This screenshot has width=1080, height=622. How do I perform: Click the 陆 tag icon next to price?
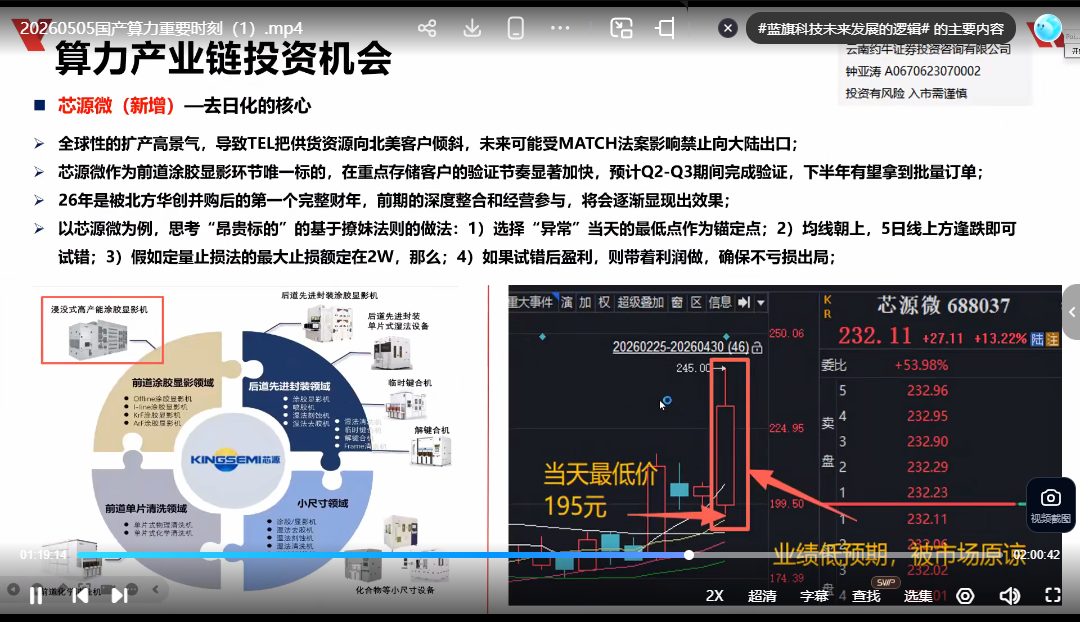1037,339
